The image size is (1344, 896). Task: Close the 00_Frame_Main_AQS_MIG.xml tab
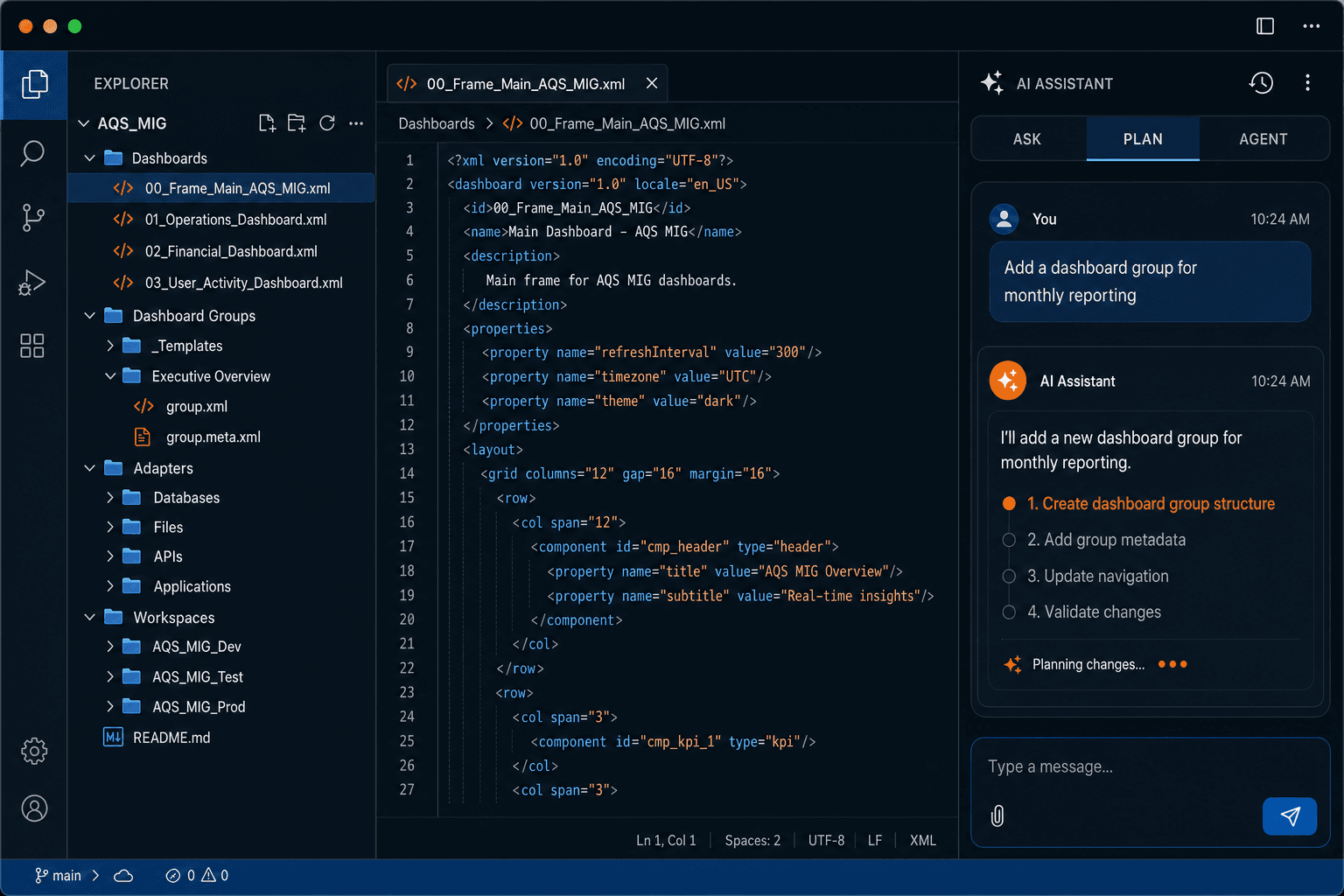tap(652, 83)
